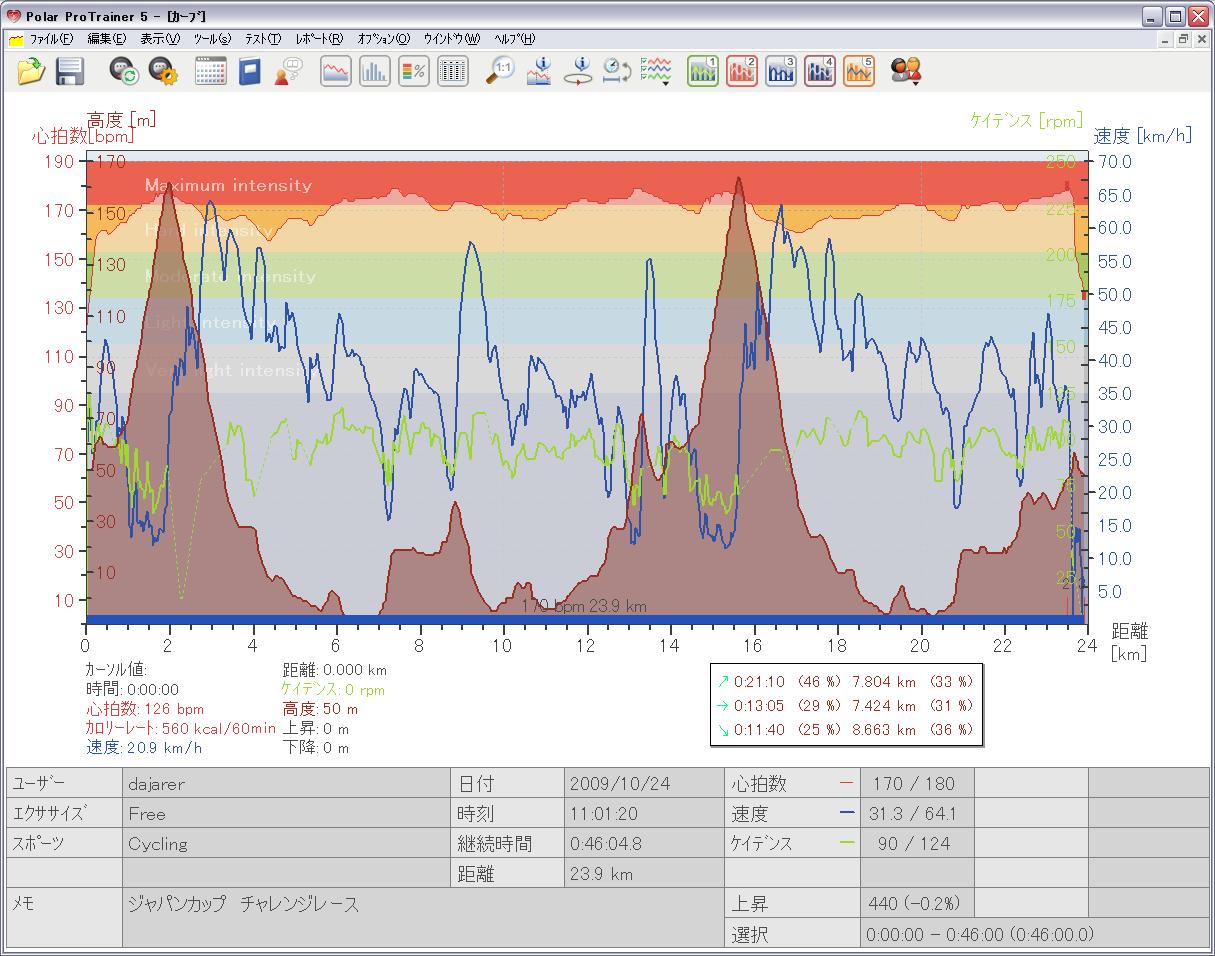The image size is (1215, 956).
Task: Click the lap info loop icon
Action: point(578,71)
